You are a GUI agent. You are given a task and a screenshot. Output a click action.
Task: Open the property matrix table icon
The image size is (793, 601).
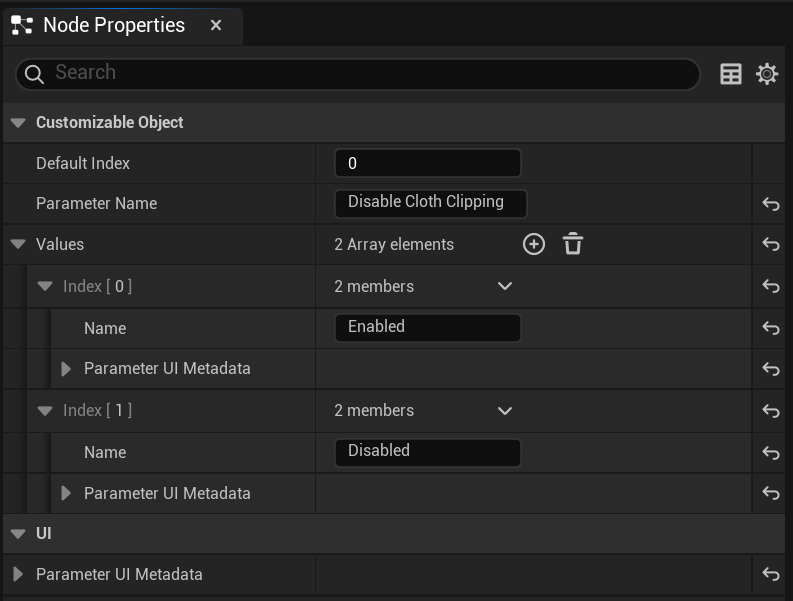[x=730, y=74]
